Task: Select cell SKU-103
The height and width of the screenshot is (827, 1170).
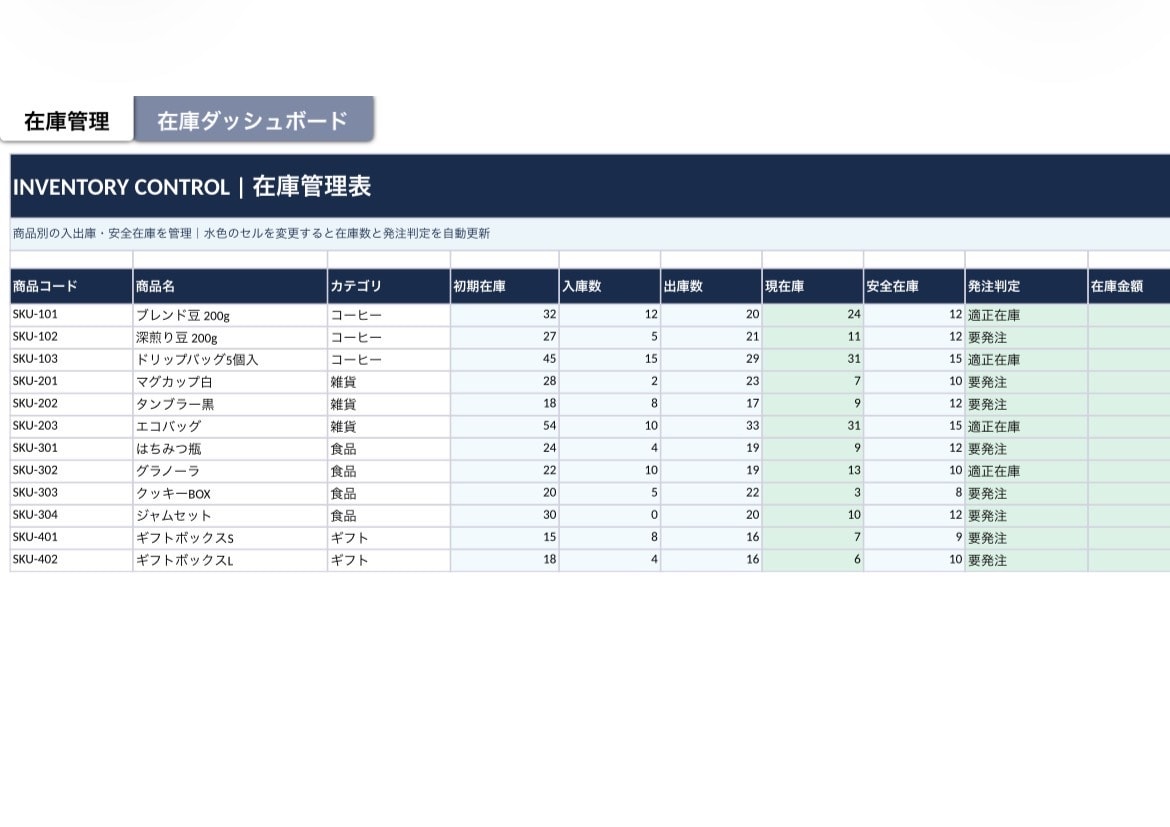Action: [x=72, y=360]
